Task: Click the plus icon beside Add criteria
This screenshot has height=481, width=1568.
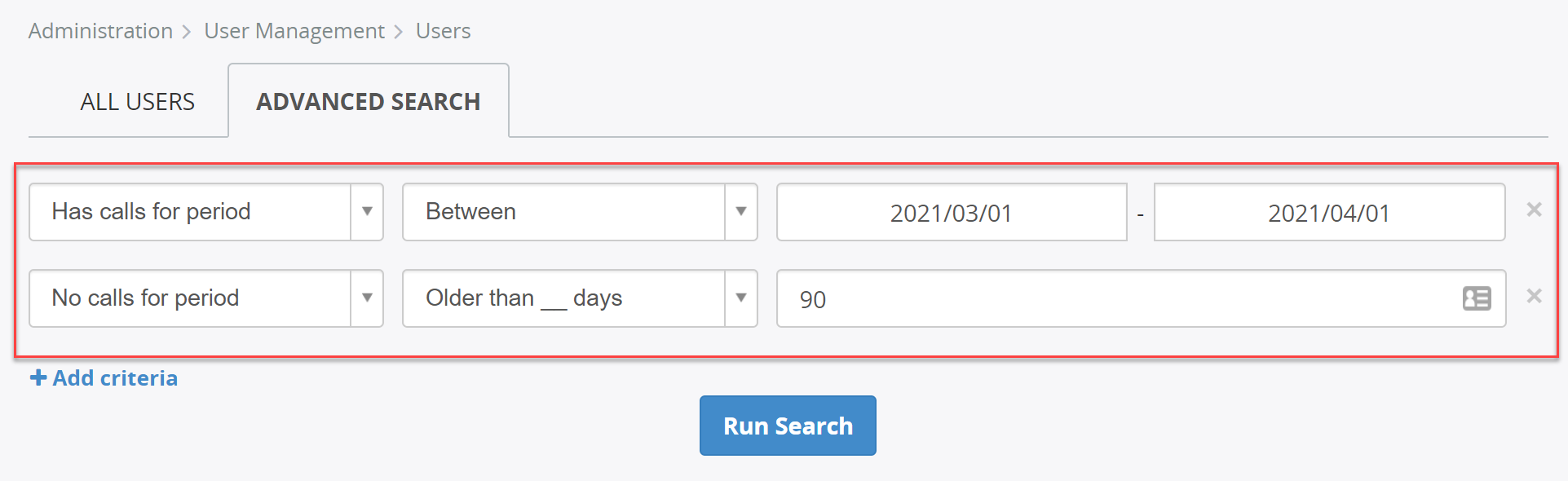Action: pos(38,377)
